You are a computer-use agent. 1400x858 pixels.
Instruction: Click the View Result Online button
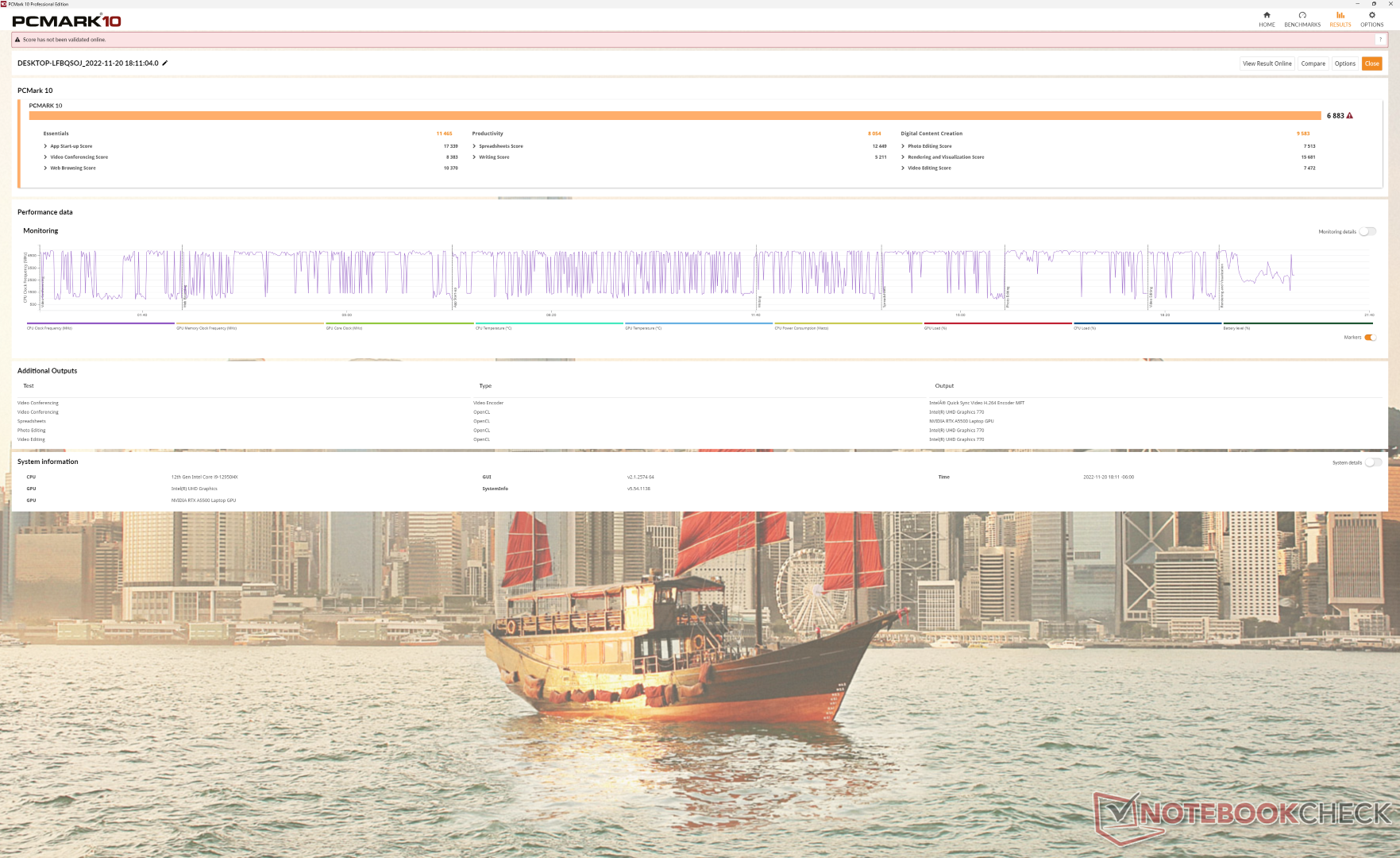click(x=1267, y=64)
